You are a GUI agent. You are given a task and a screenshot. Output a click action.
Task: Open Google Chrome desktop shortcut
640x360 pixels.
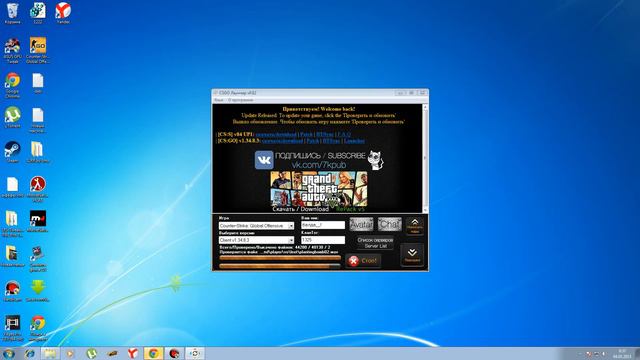pyautogui.click(x=13, y=85)
